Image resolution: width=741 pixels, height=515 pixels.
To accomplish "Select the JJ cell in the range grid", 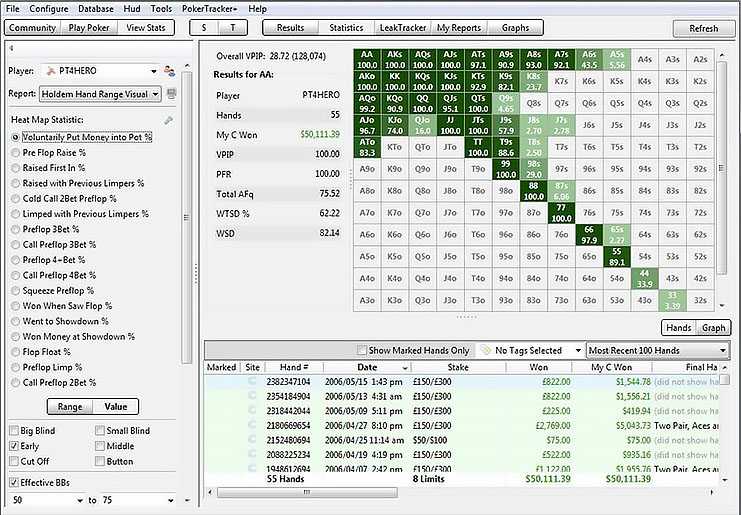I will tap(450, 125).
